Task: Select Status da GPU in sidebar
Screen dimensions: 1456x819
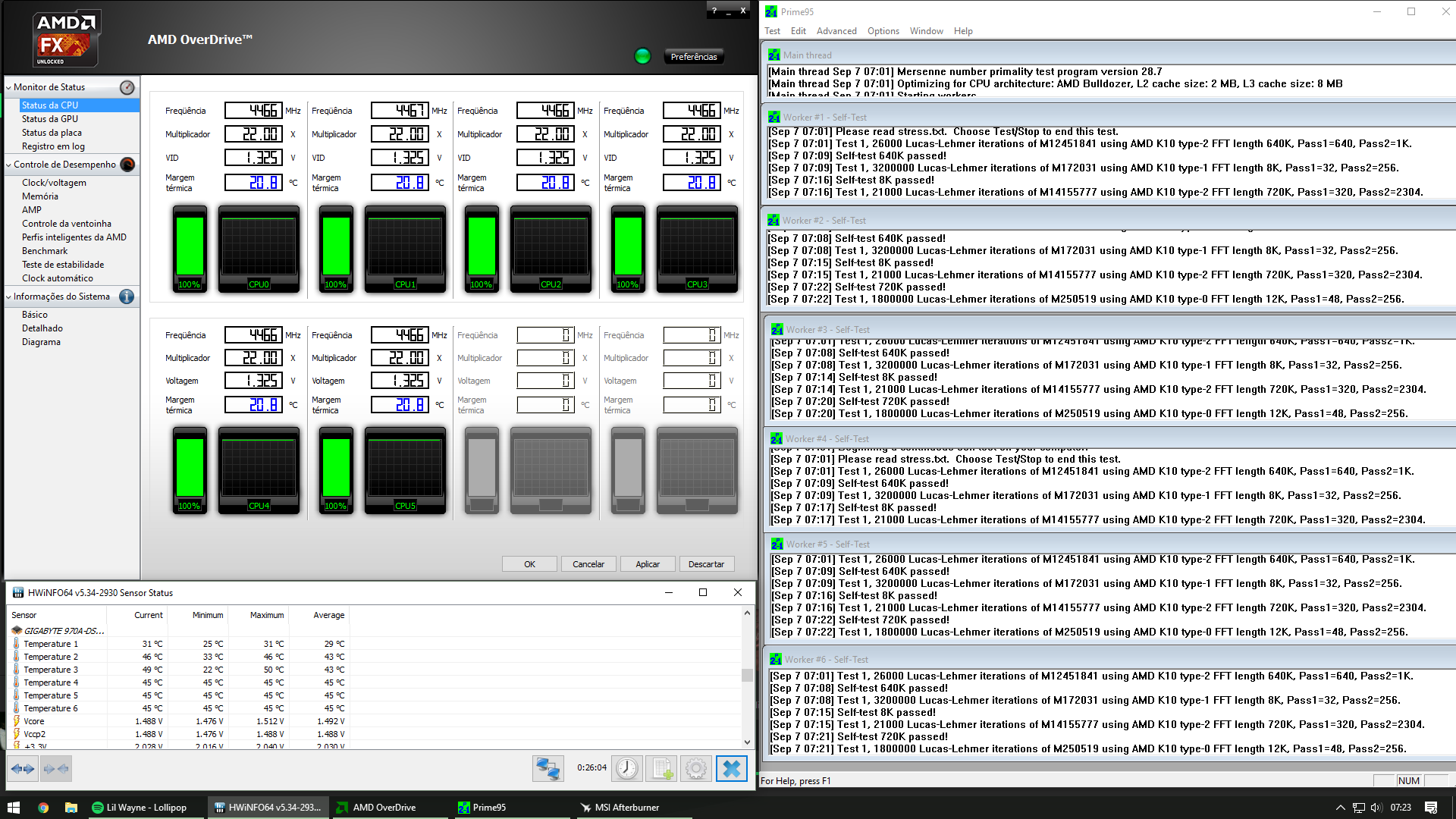Action: 50,119
